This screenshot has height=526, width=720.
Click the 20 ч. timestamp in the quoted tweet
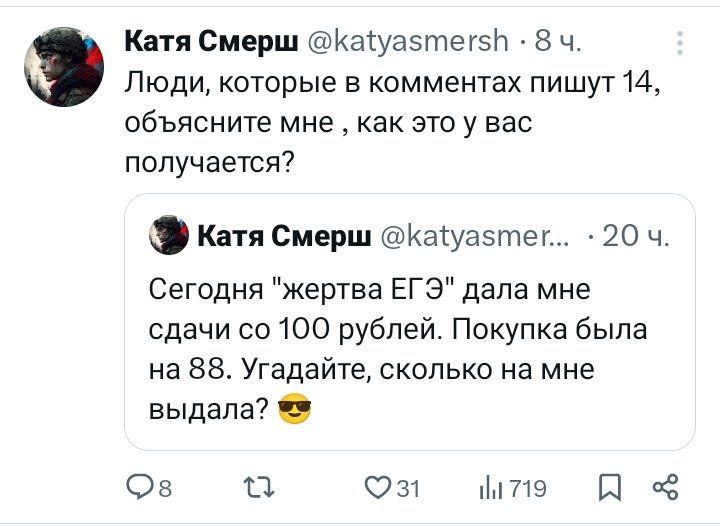pyautogui.click(x=637, y=238)
